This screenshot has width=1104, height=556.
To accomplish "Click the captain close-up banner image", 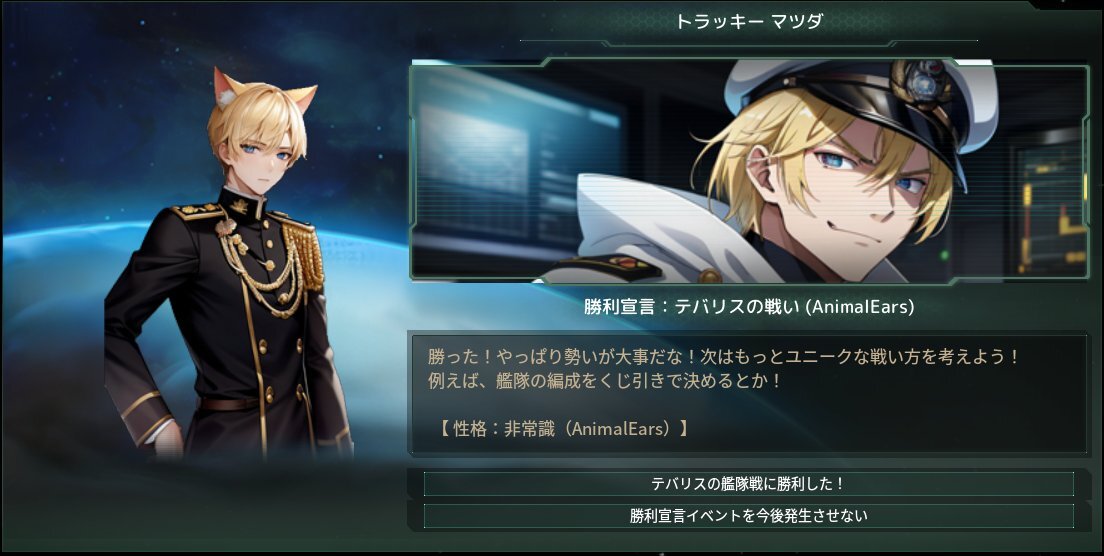I will click(x=750, y=171).
